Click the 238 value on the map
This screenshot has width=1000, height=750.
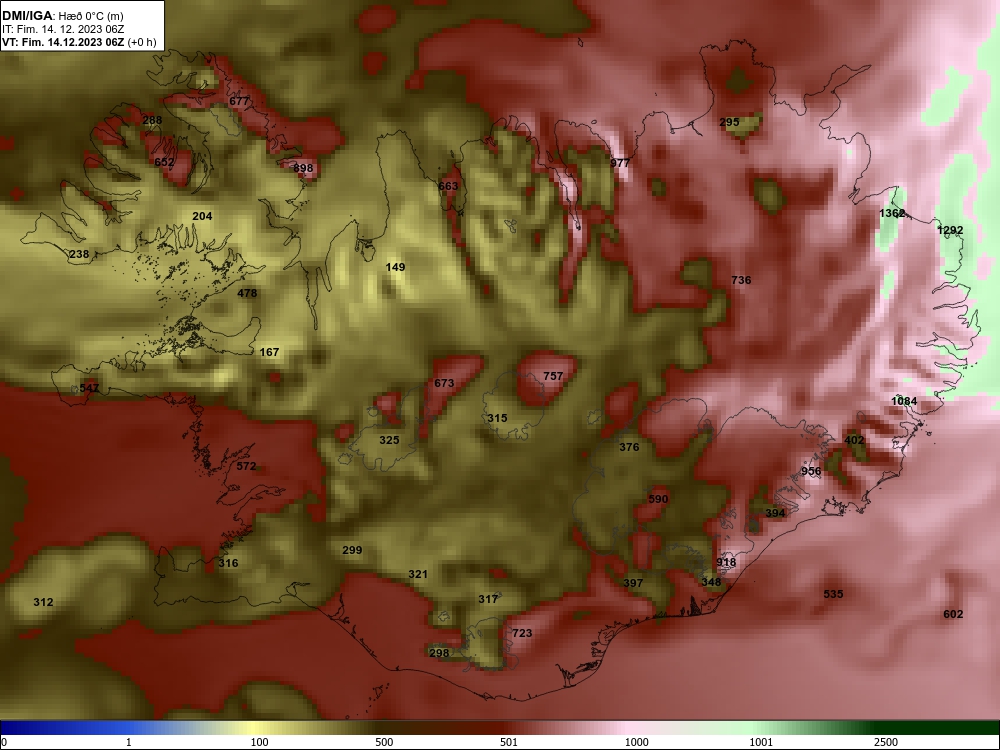coord(79,254)
